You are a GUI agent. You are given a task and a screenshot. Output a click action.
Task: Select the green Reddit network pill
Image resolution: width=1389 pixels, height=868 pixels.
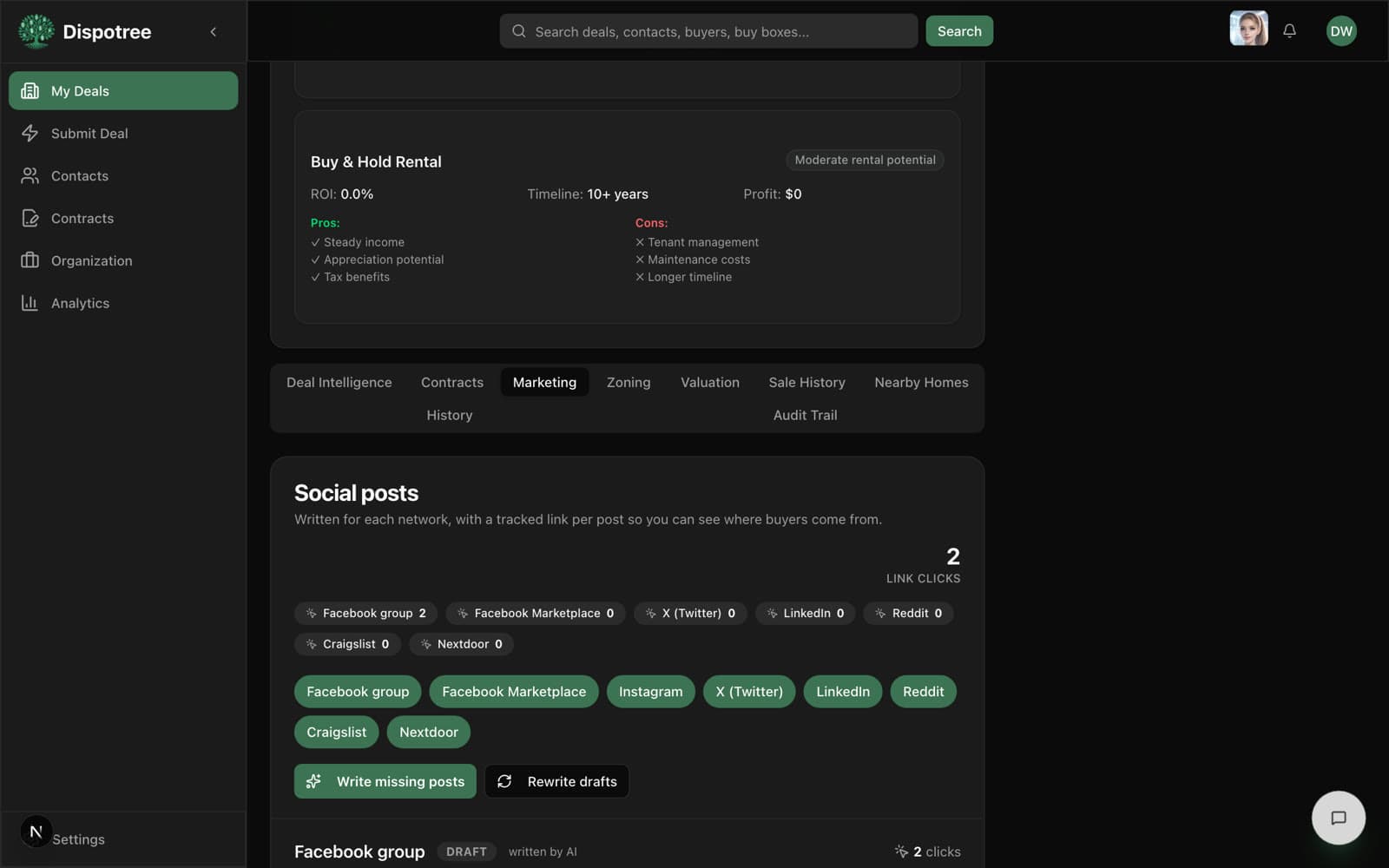(x=923, y=692)
